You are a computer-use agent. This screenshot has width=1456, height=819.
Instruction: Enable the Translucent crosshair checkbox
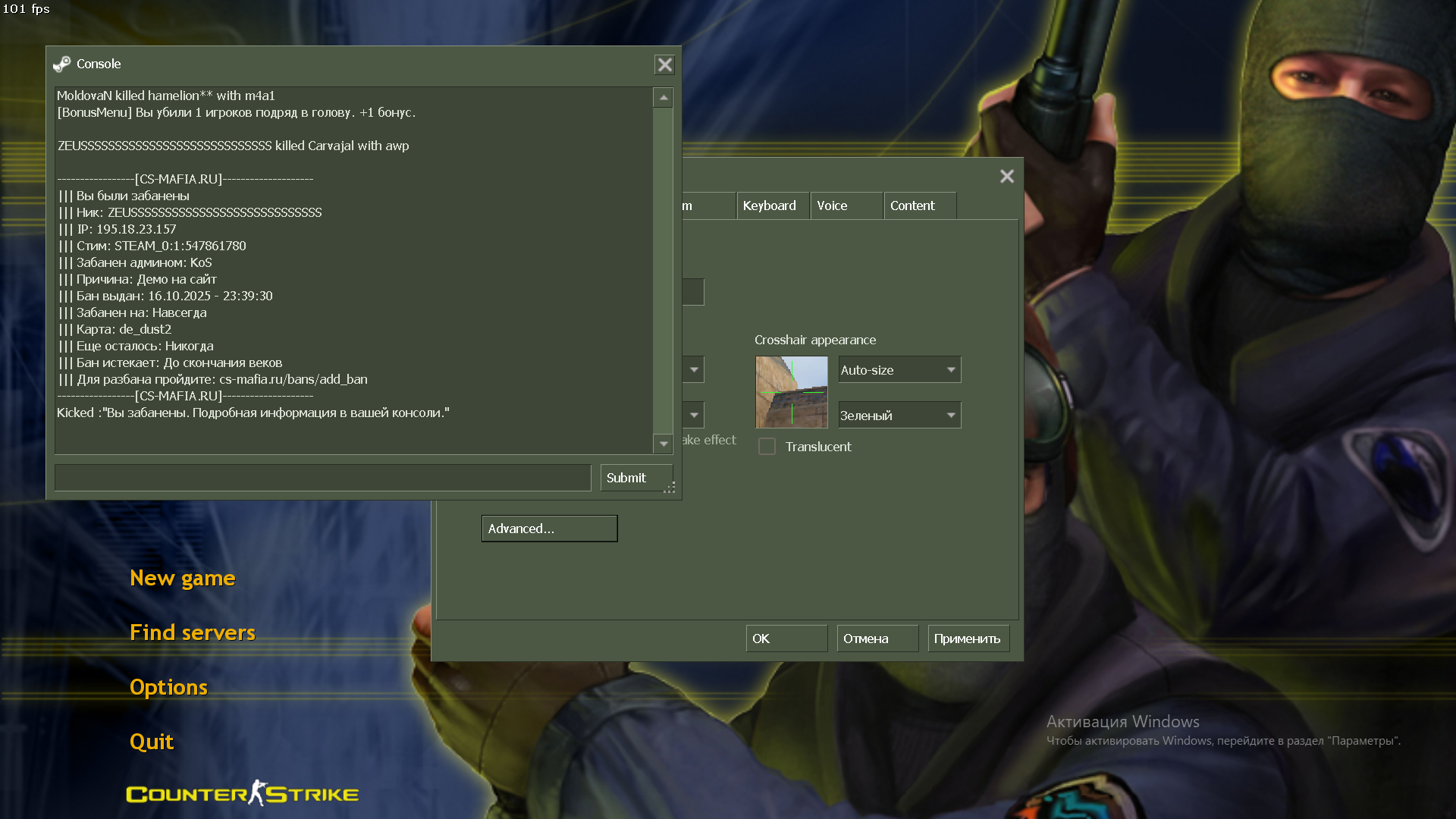coord(767,447)
